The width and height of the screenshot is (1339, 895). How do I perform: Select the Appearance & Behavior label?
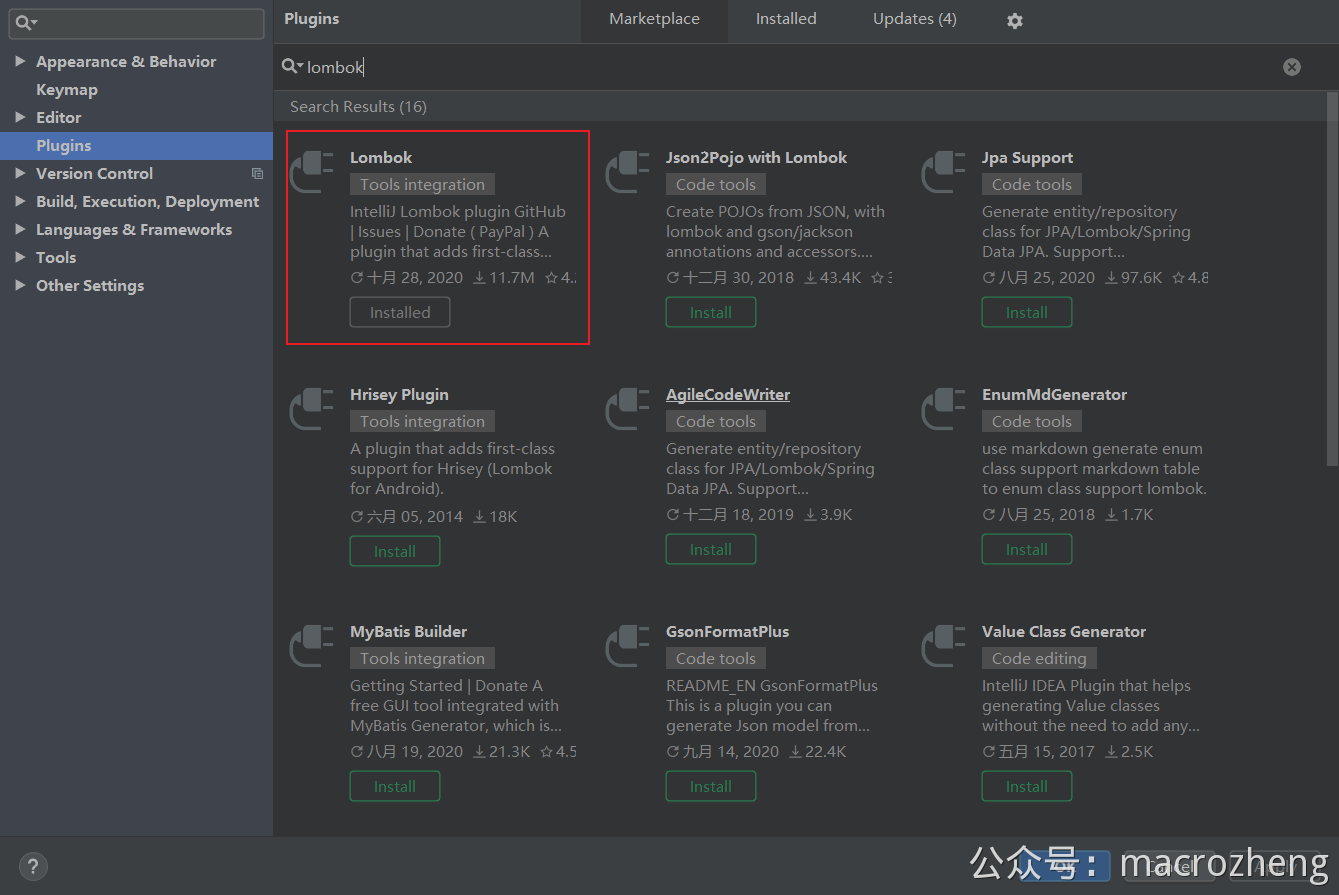(126, 61)
